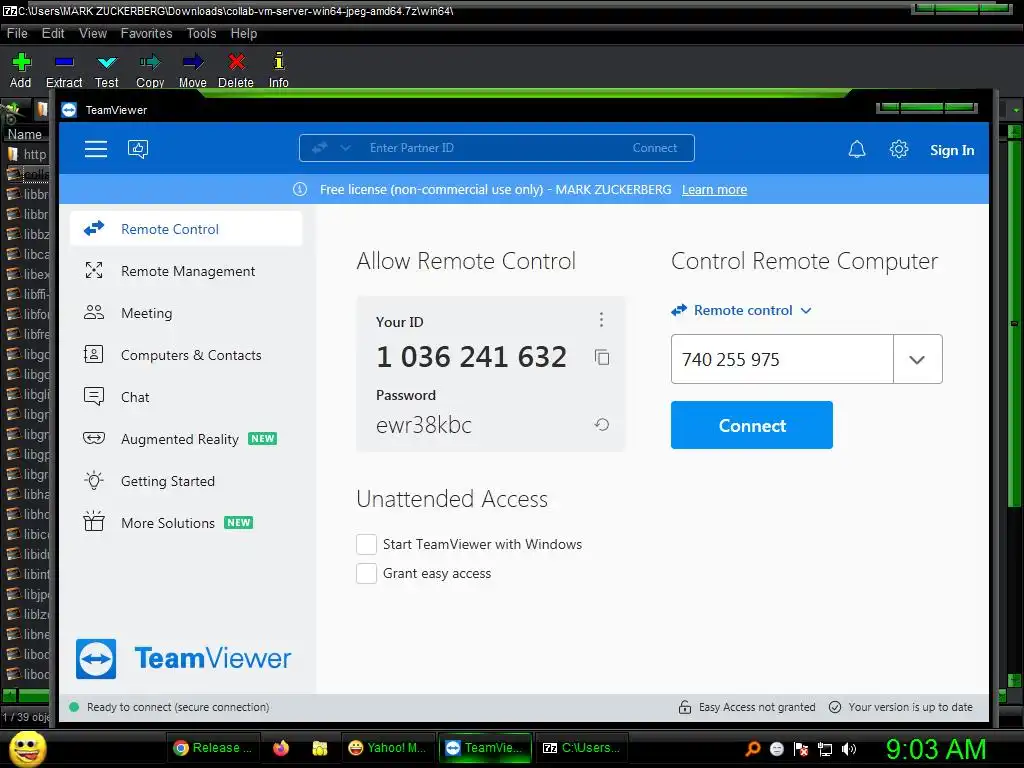Open the Tools menu in 7-Zip
The width and height of the screenshot is (1024, 768).
[x=201, y=33]
